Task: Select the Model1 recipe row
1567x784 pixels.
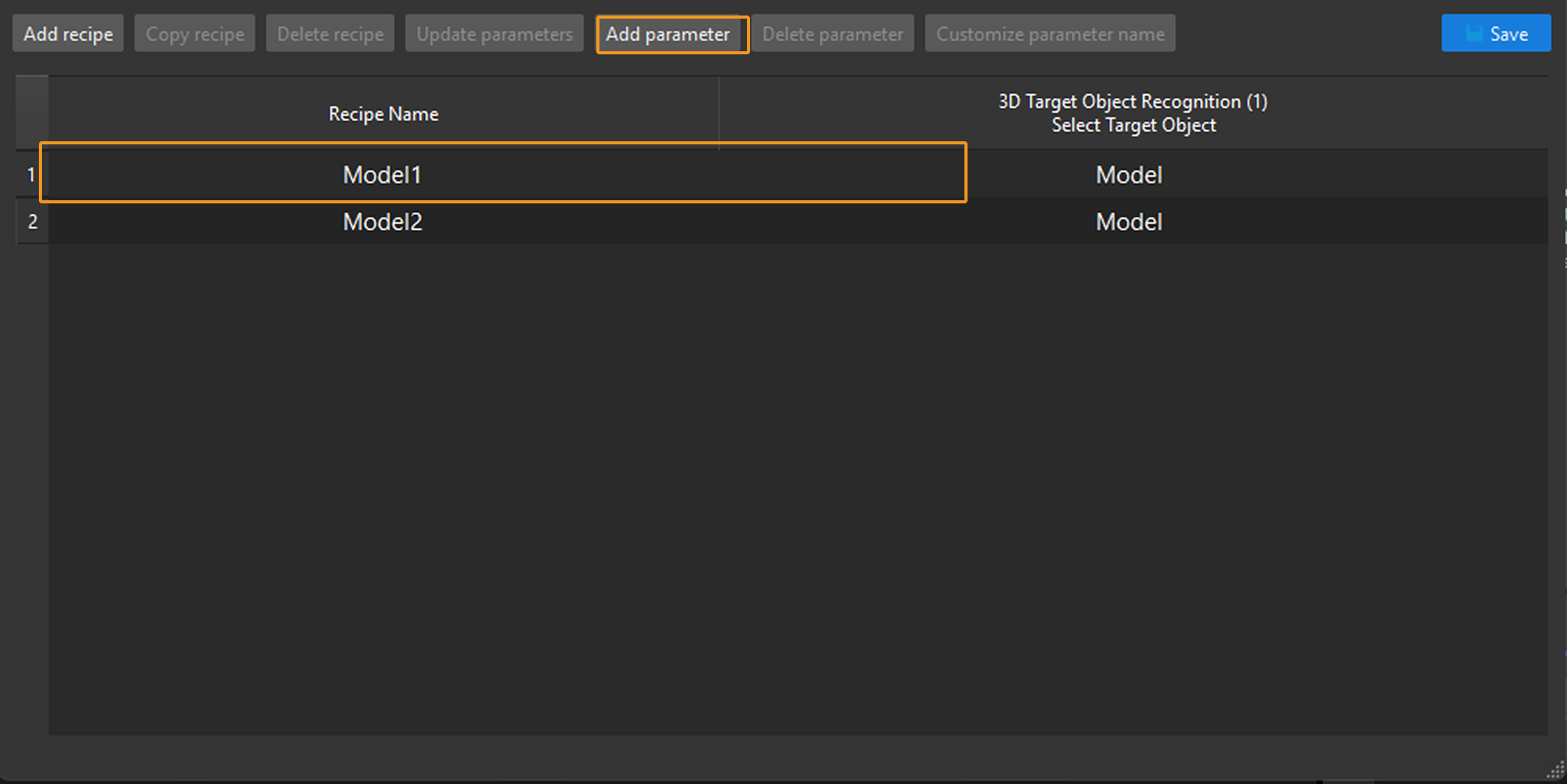Action: (382, 174)
